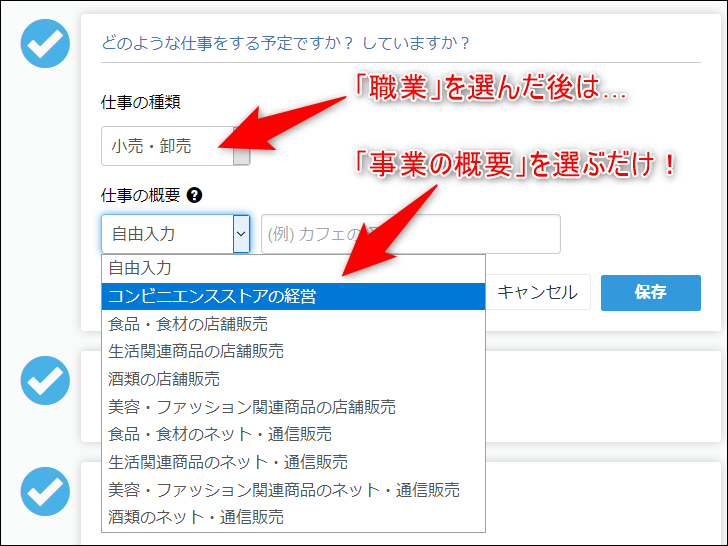This screenshot has height=546, width=728.
Task: Select 食品・食材の店舗販売 option
Action: 188,324
